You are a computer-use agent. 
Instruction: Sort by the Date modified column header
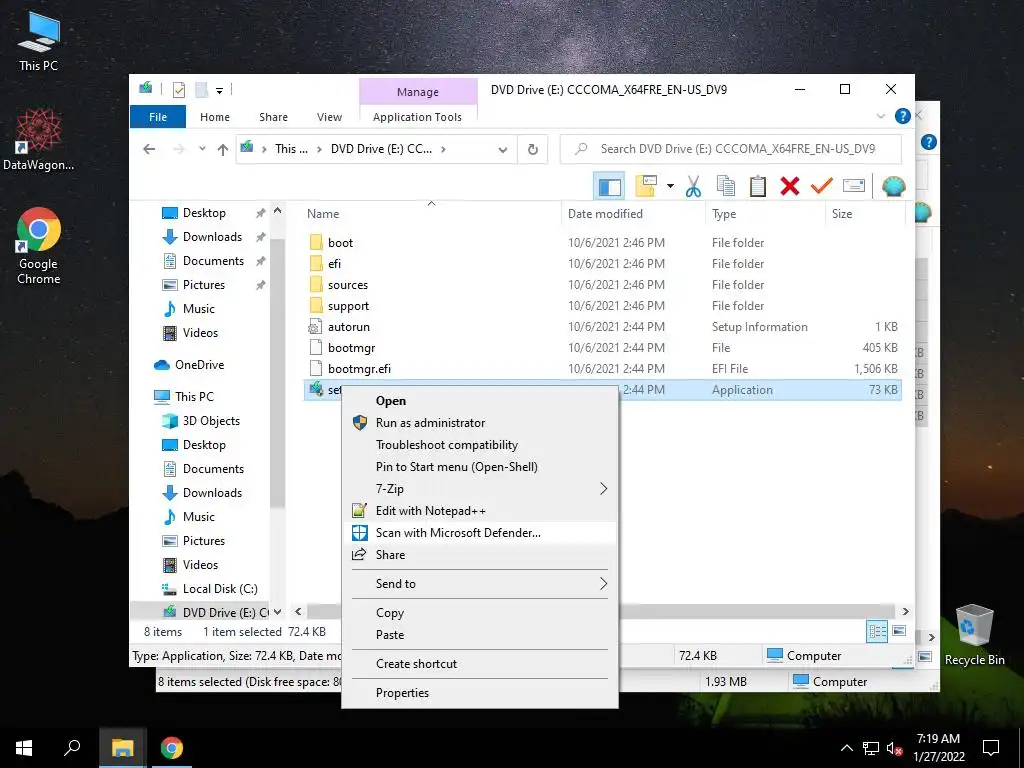[x=633, y=214]
